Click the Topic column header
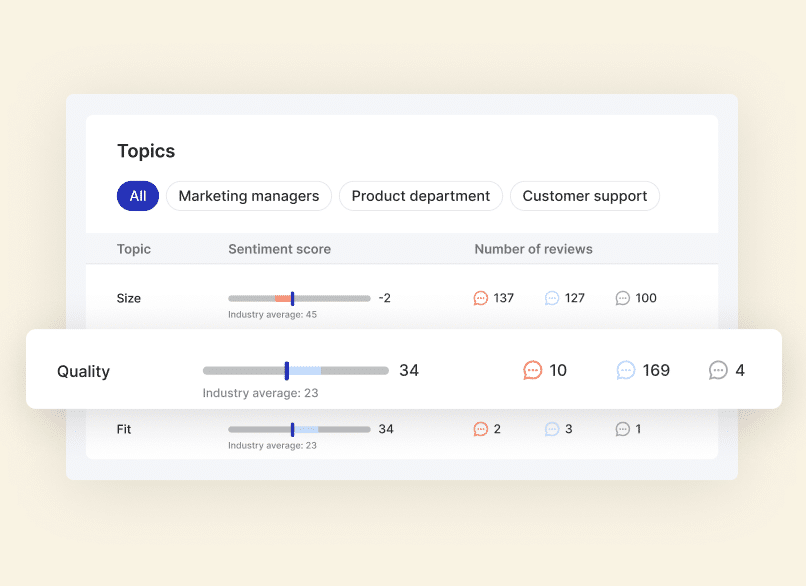This screenshot has height=586, width=806. [134, 249]
